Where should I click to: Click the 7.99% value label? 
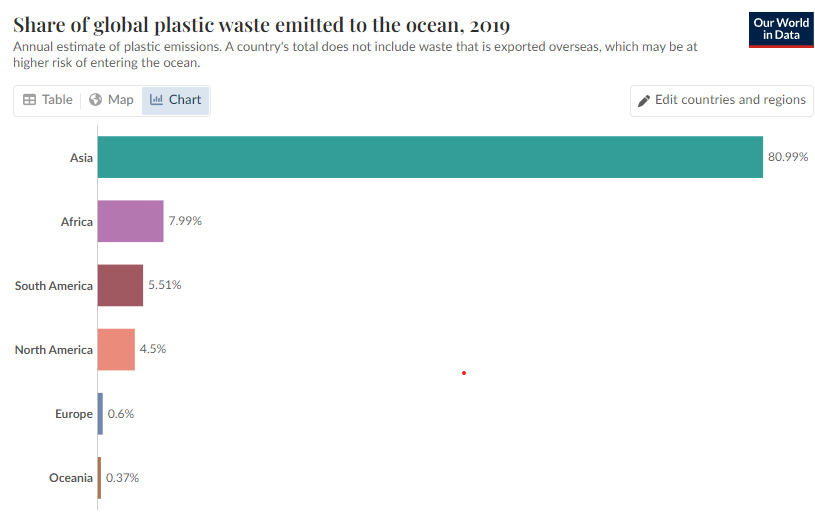185,221
